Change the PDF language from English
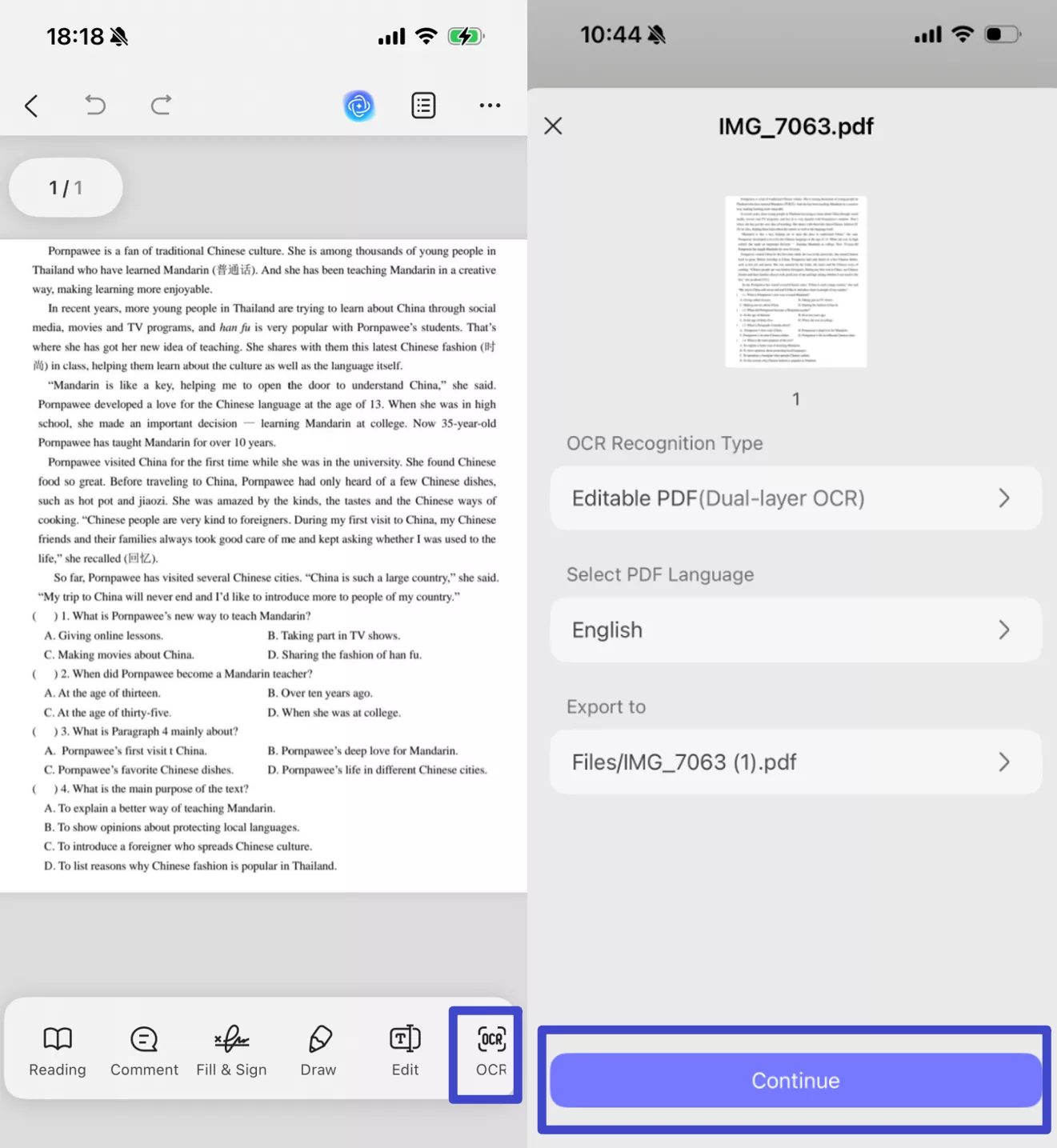The width and height of the screenshot is (1057, 1148). click(795, 630)
